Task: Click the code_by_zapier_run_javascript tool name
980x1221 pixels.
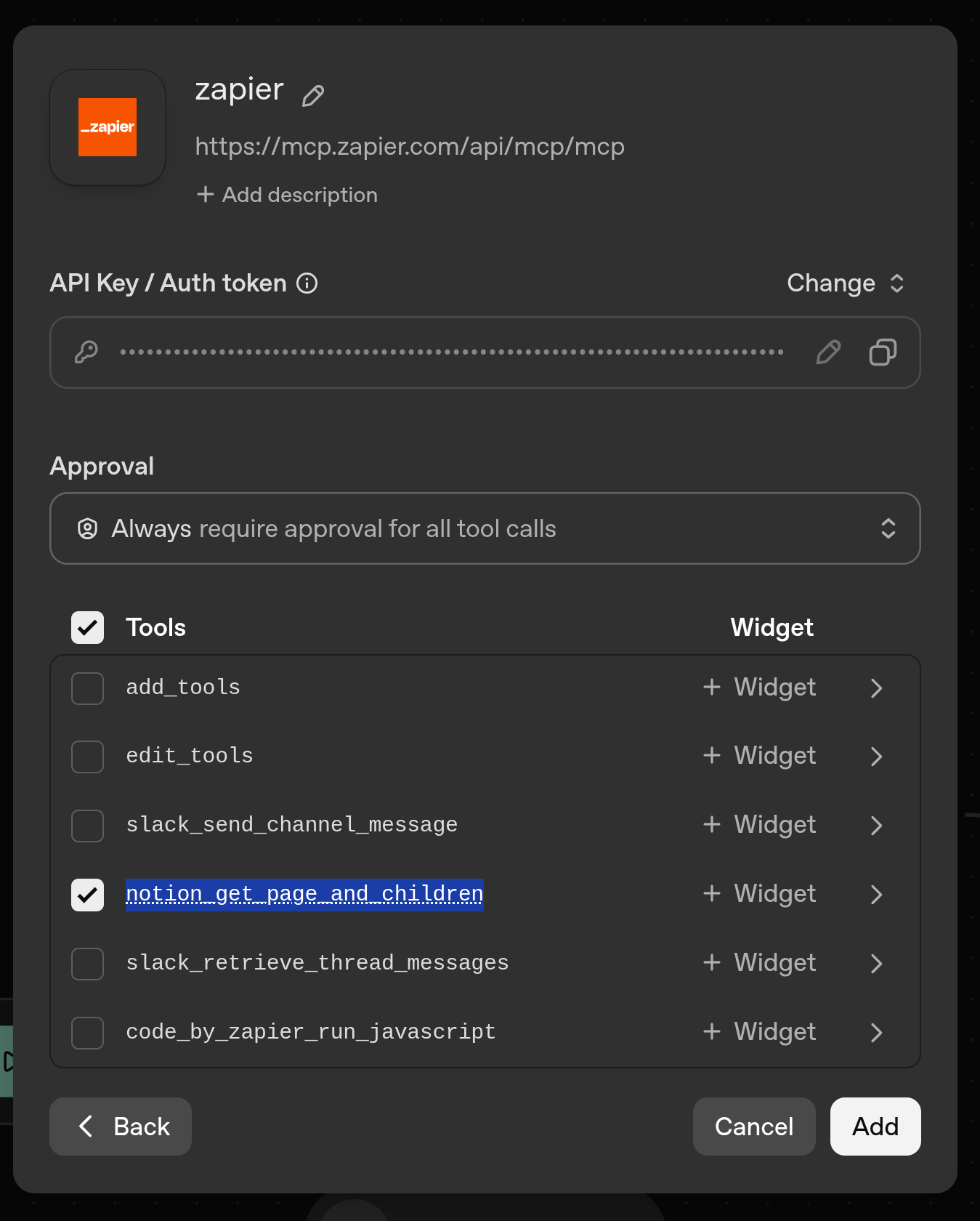Action: [311, 1032]
